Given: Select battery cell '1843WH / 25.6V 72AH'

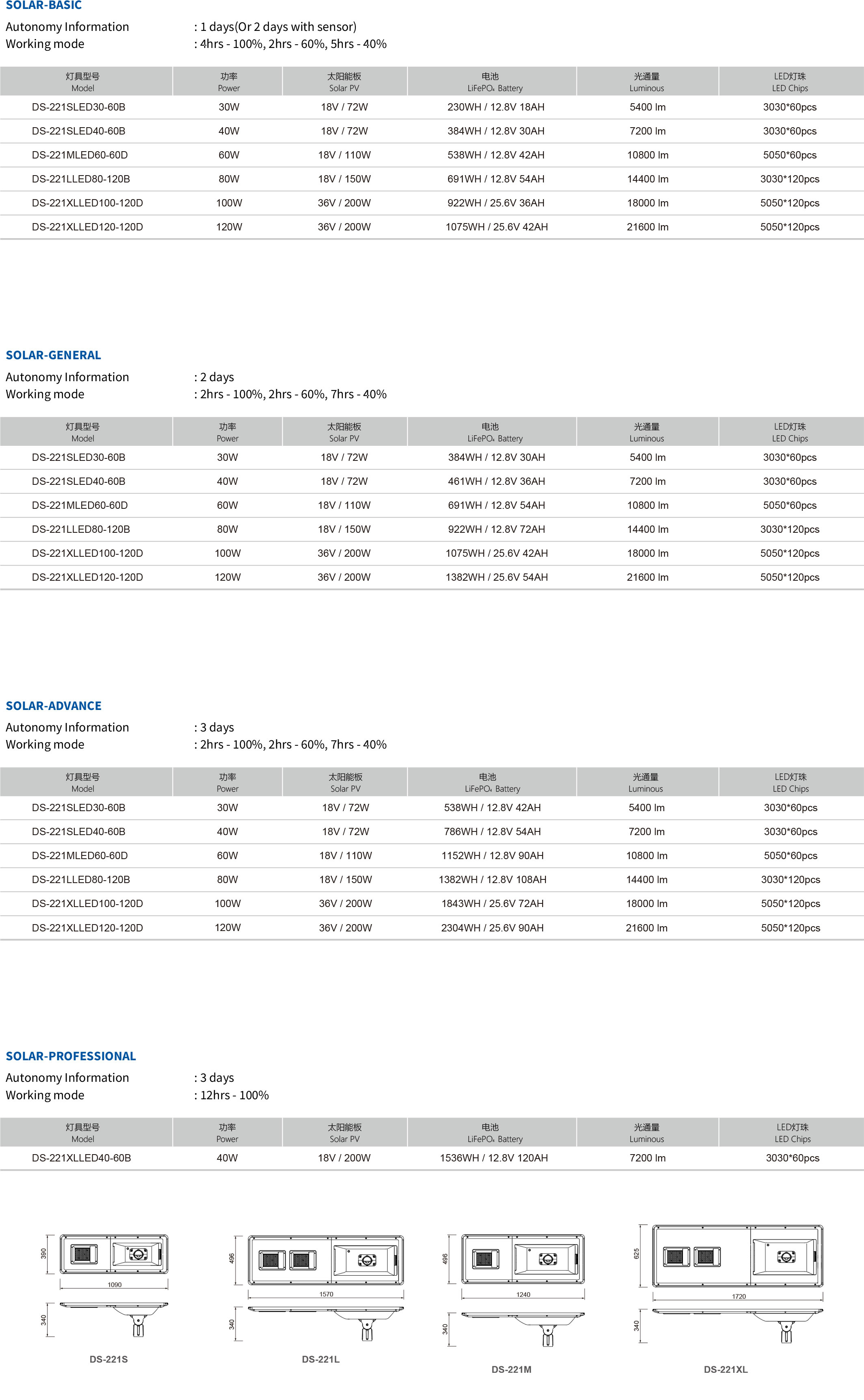Looking at the screenshot, I should [x=493, y=904].
